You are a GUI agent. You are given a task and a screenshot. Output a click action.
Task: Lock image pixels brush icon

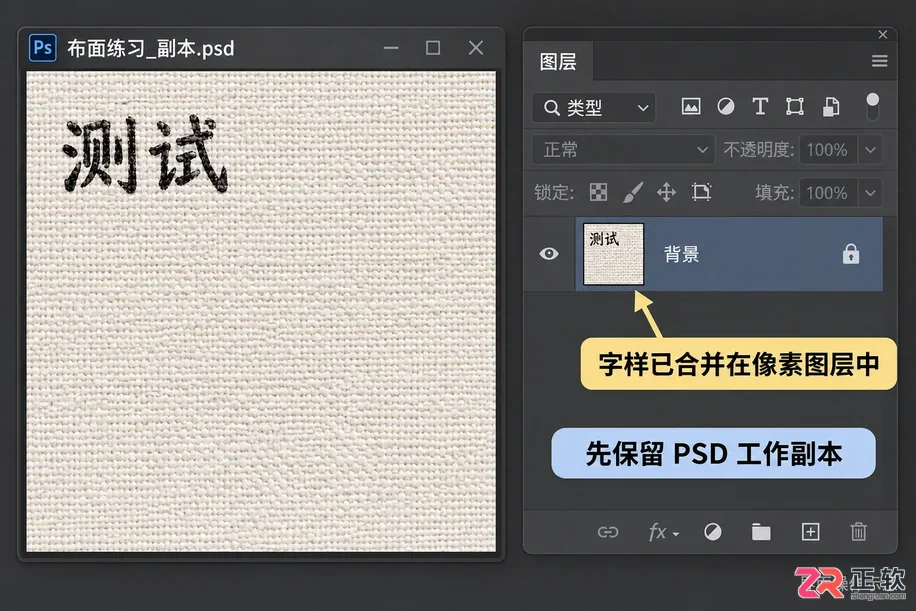633,192
